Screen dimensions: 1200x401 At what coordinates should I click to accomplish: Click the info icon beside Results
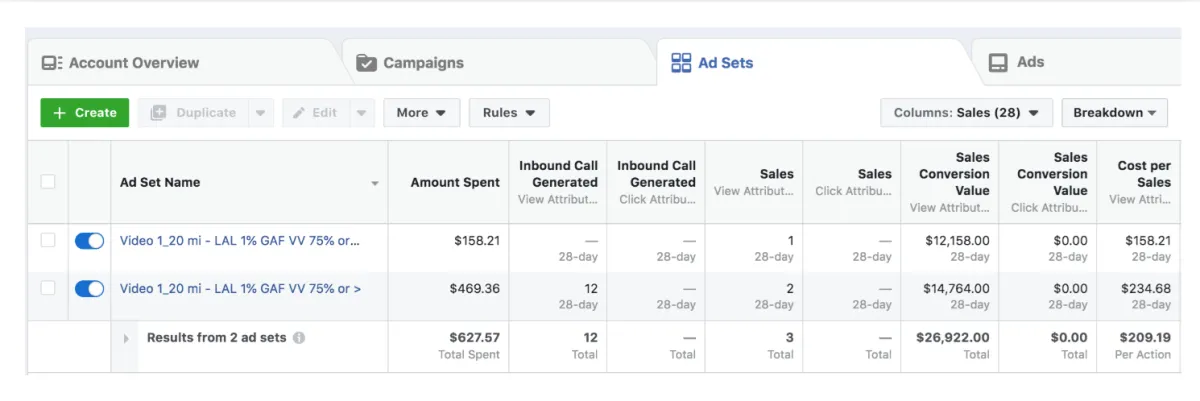coord(299,338)
